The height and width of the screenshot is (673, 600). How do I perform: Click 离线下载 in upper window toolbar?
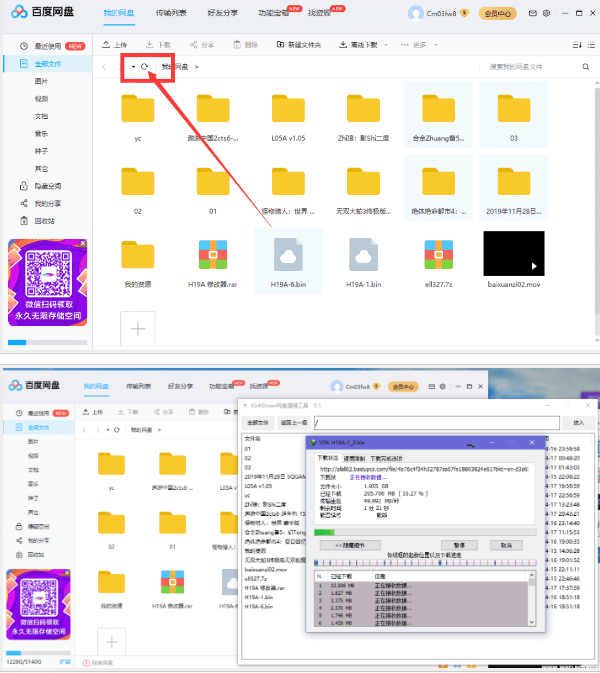point(358,45)
